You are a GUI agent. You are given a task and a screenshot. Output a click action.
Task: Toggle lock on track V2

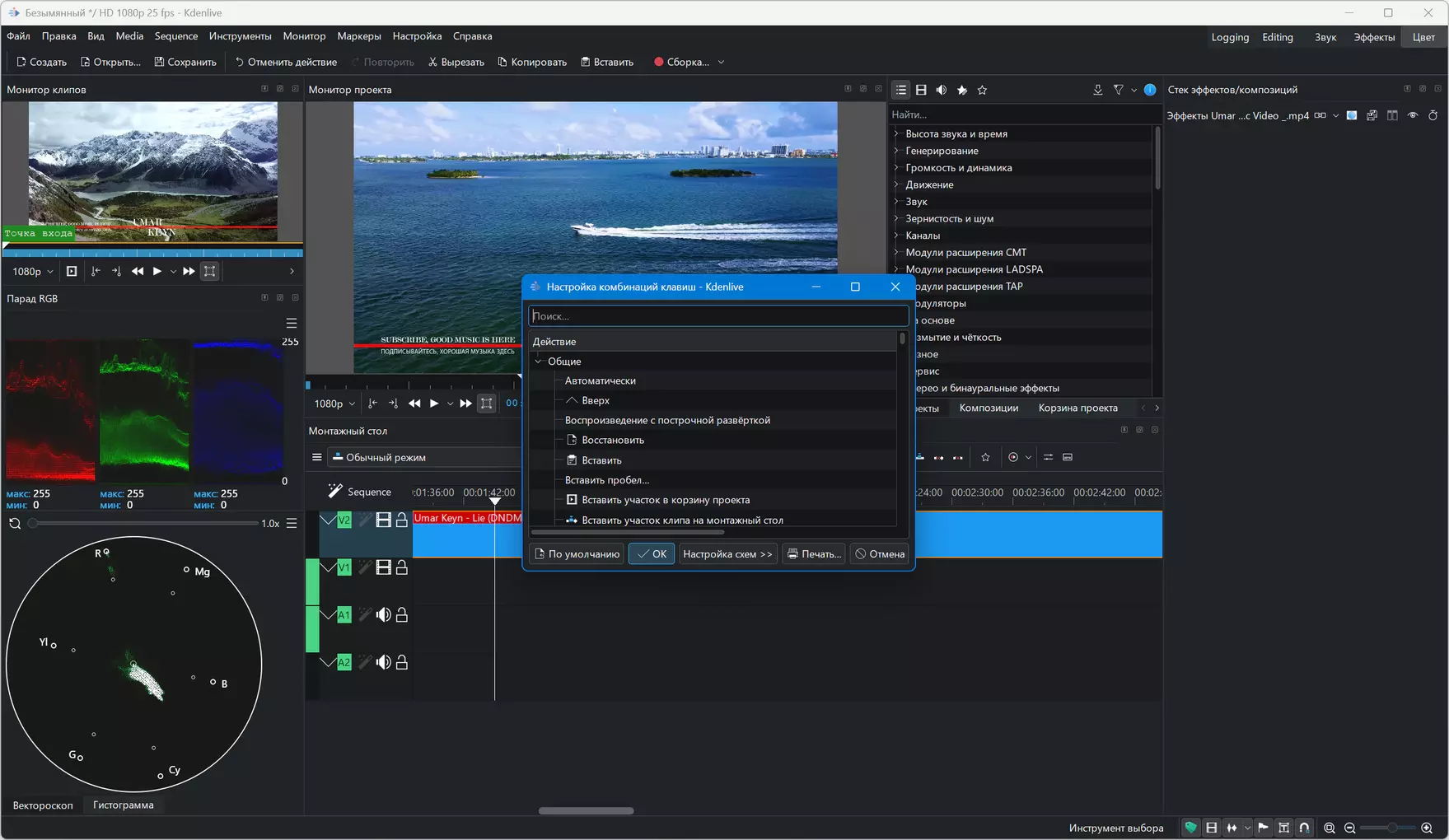point(402,520)
